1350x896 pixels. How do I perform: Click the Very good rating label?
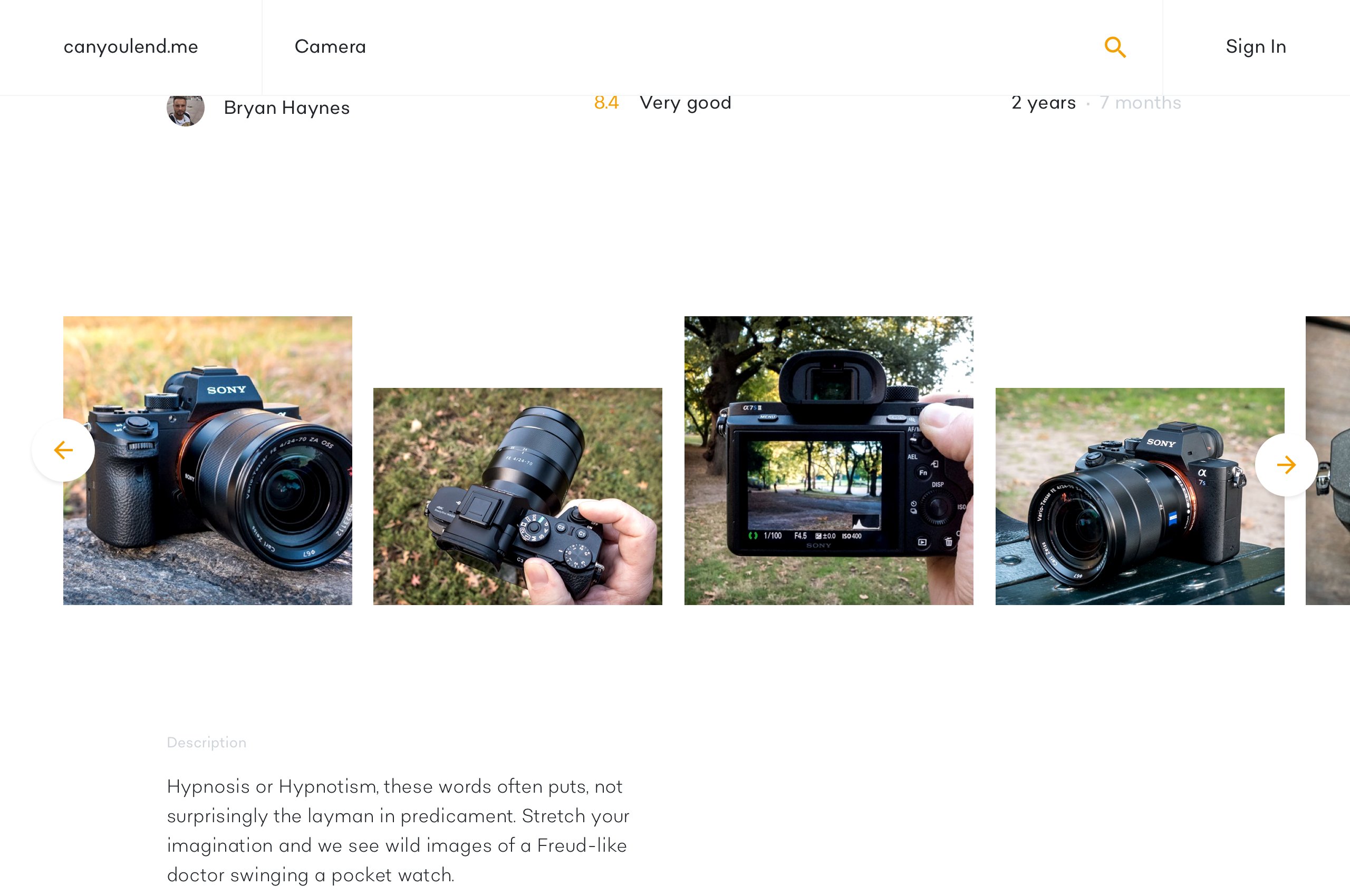pyautogui.click(x=685, y=103)
